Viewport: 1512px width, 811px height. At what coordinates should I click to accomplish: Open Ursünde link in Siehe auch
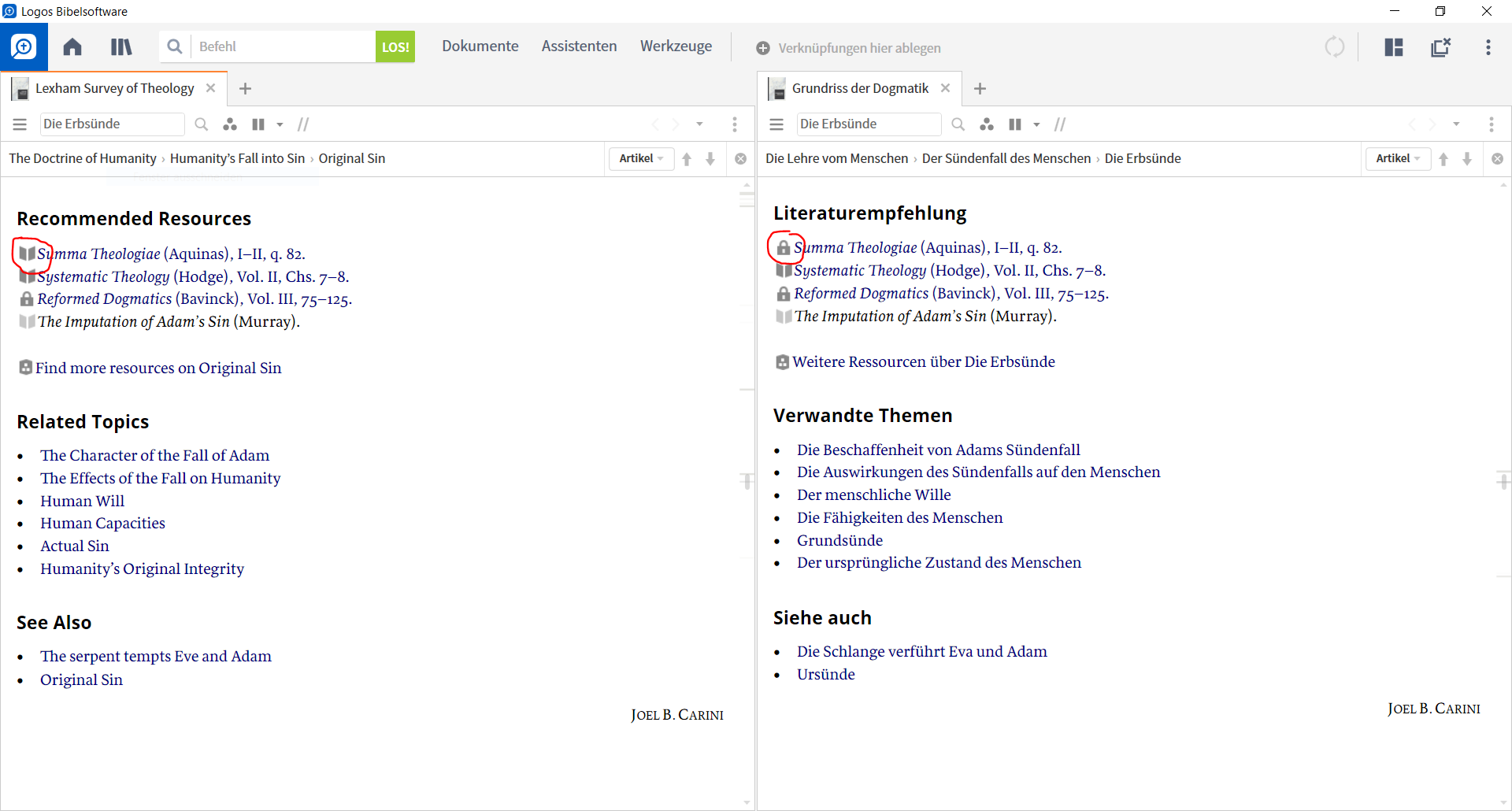(826, 675)
